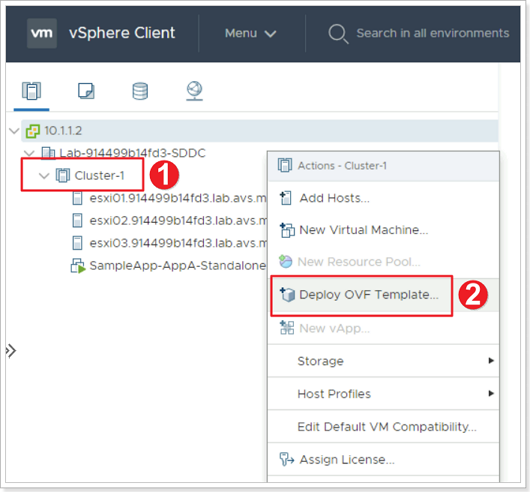
Task: Click the Add Hosts icon
Action: [x=286, y=198]
